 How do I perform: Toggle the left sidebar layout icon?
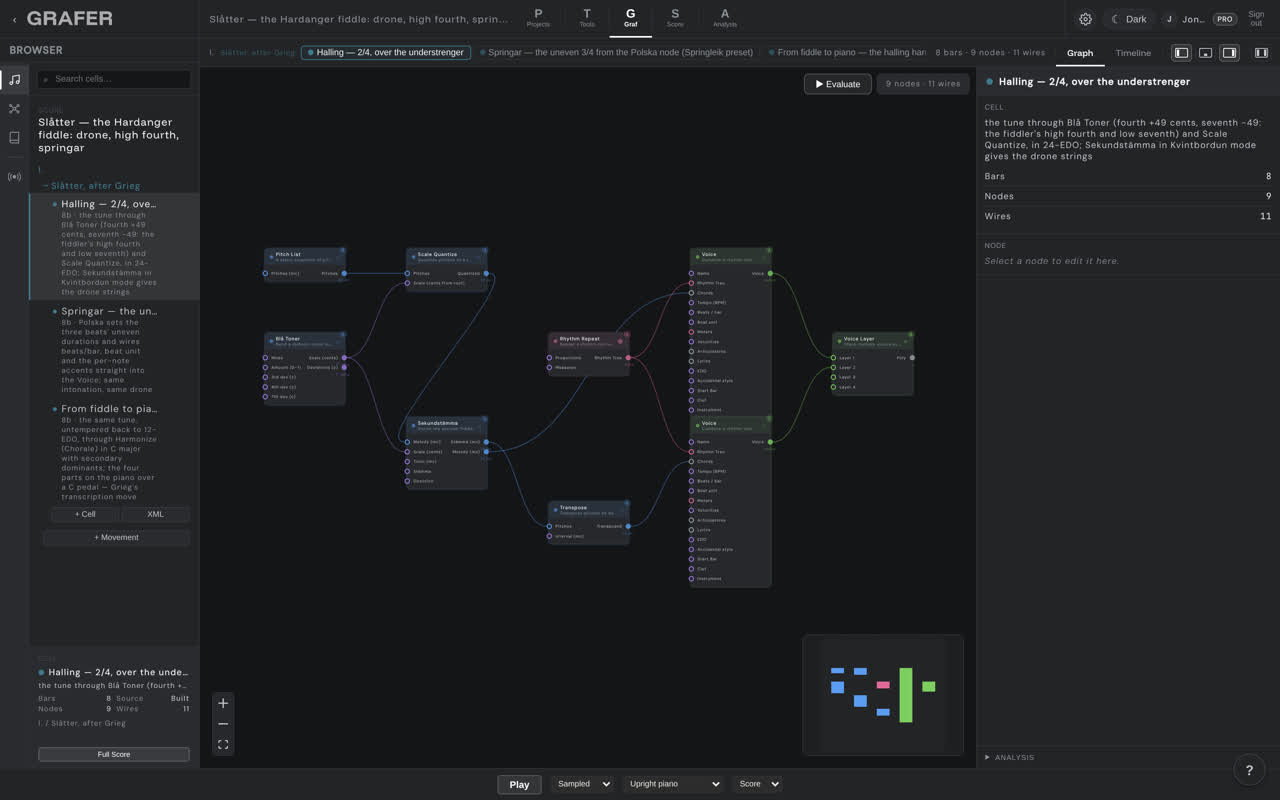pos(1181,53)
